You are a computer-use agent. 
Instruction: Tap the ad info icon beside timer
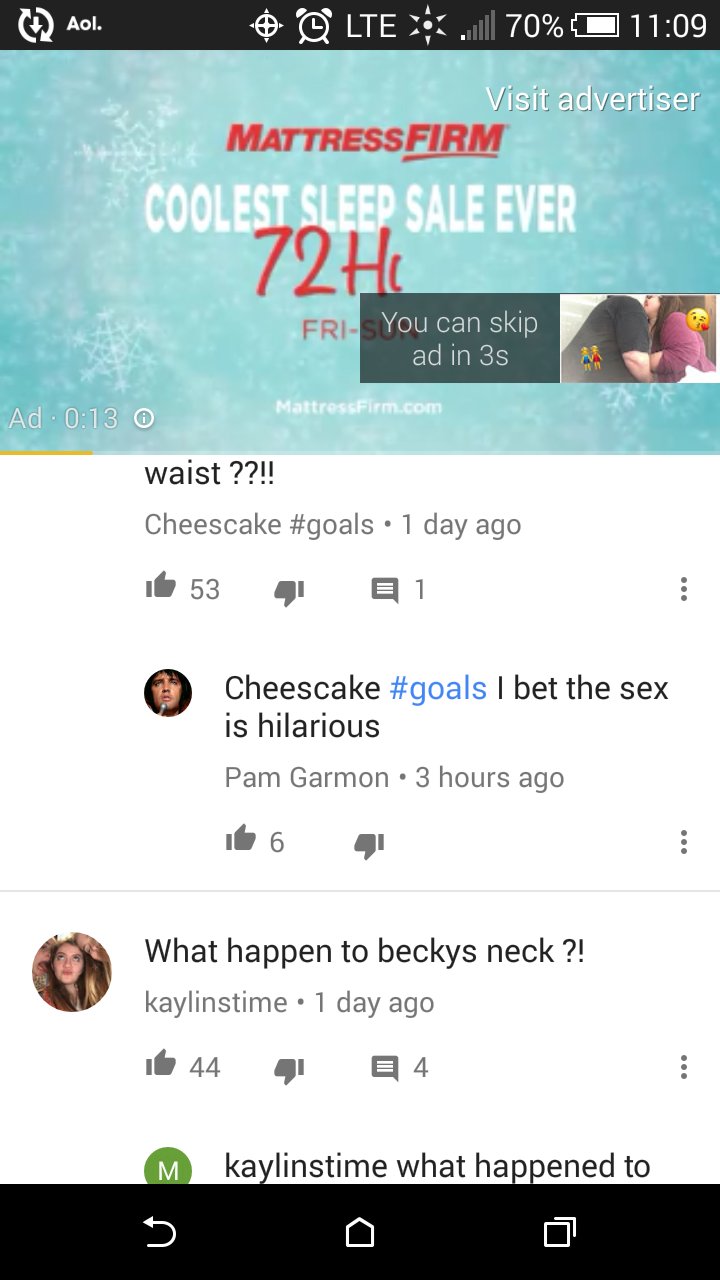point(144,418)
